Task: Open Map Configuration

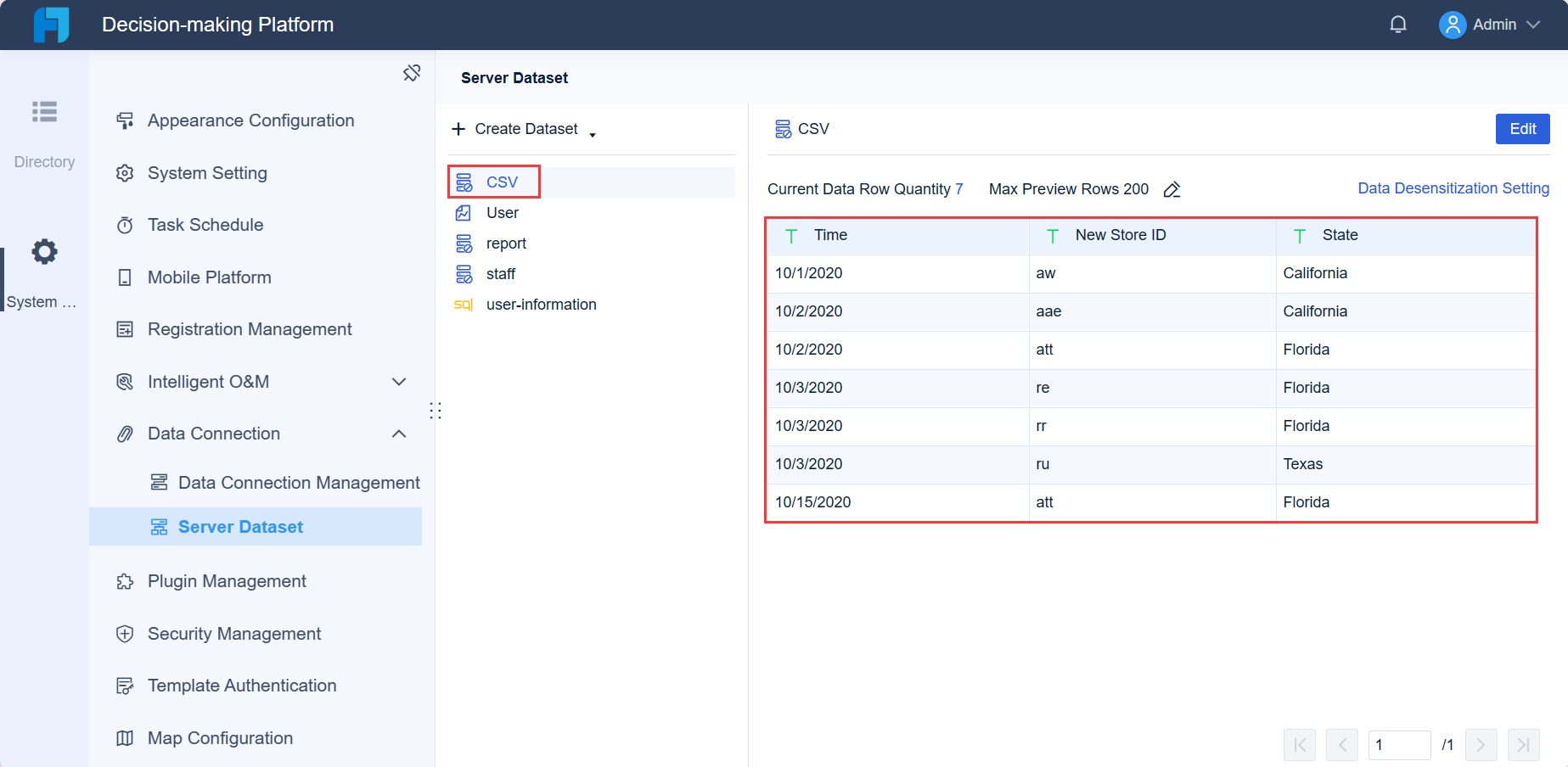Action: (x=220, y=738)
